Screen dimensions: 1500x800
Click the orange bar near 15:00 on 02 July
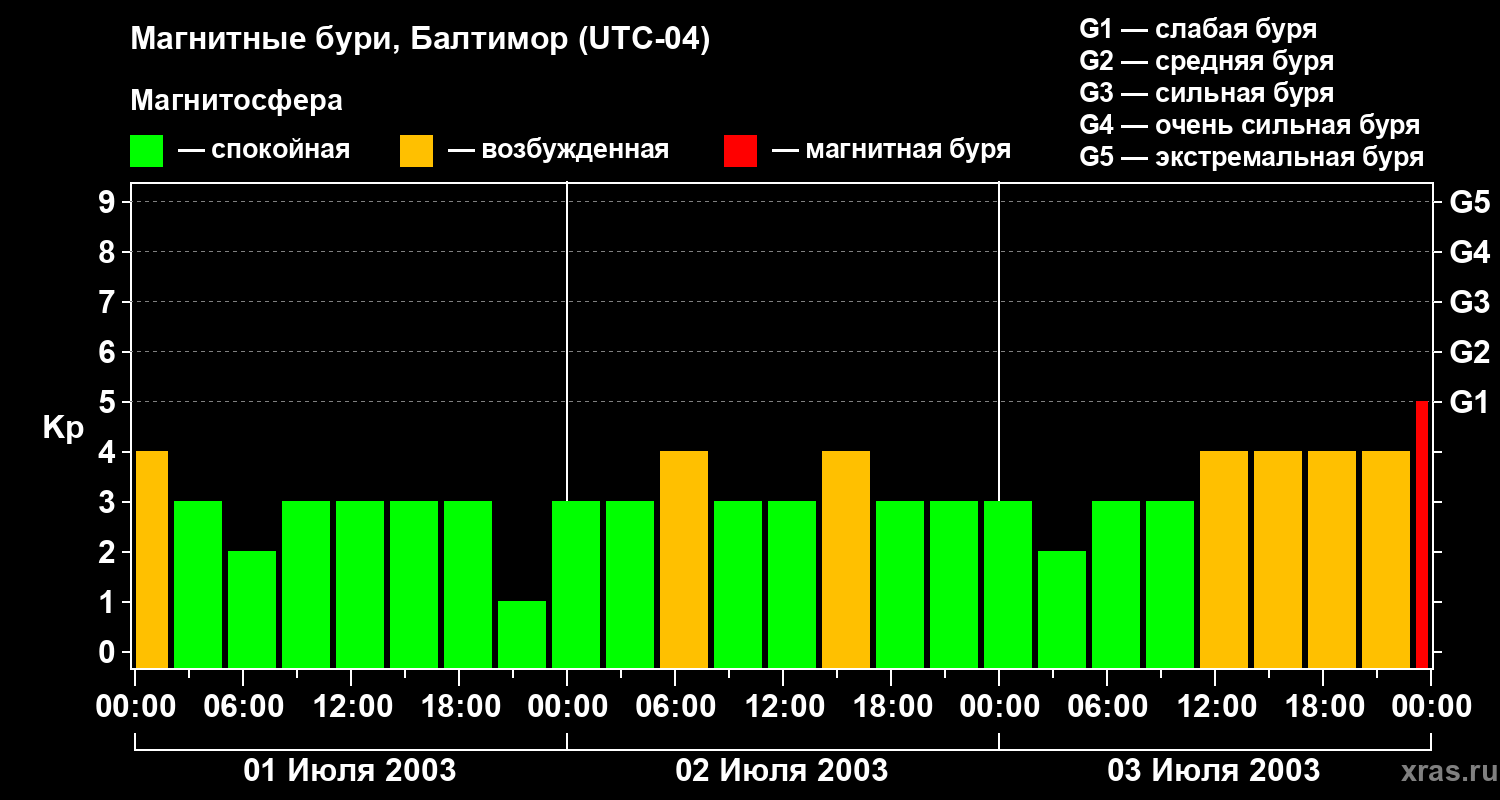click(x=846, y=559)
